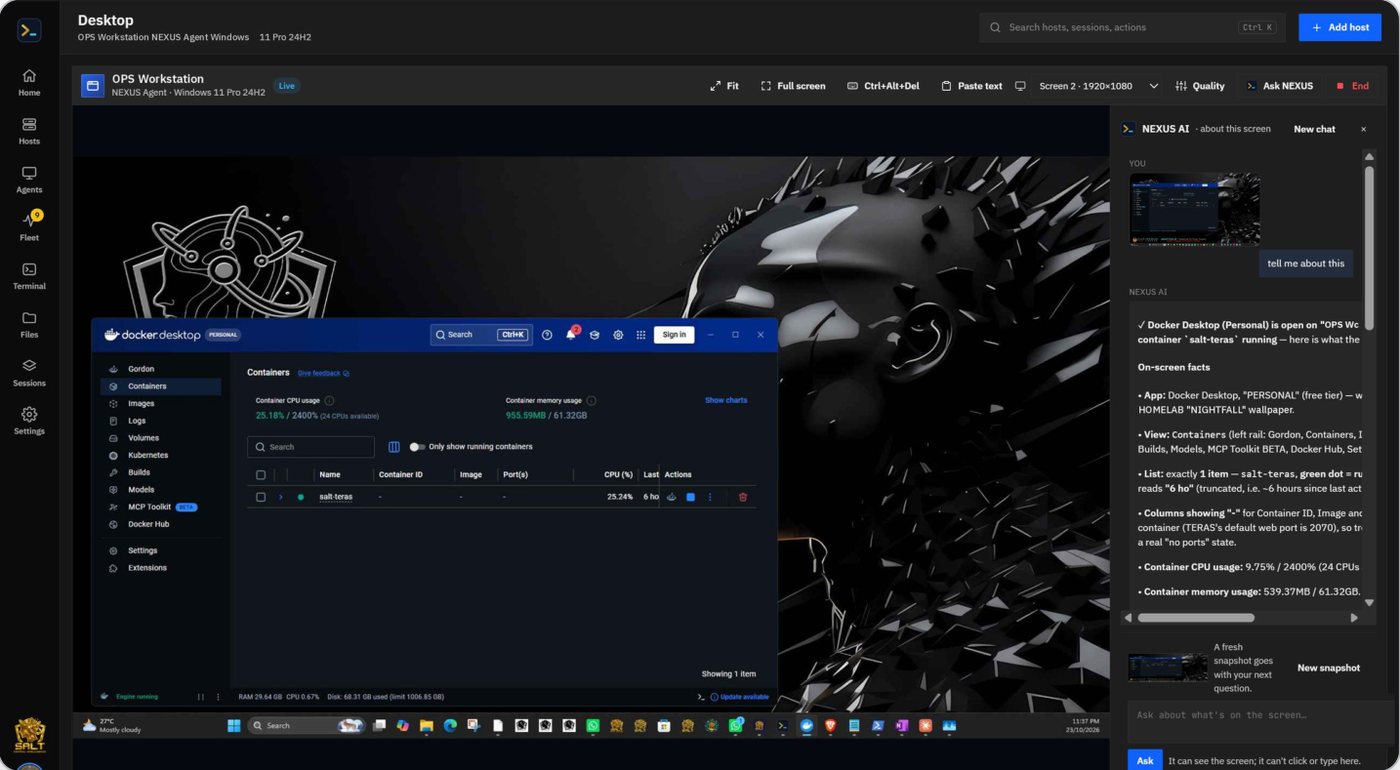
Task: Click the Search hosts, sessions, actions box
Action: coord(1132,27)
